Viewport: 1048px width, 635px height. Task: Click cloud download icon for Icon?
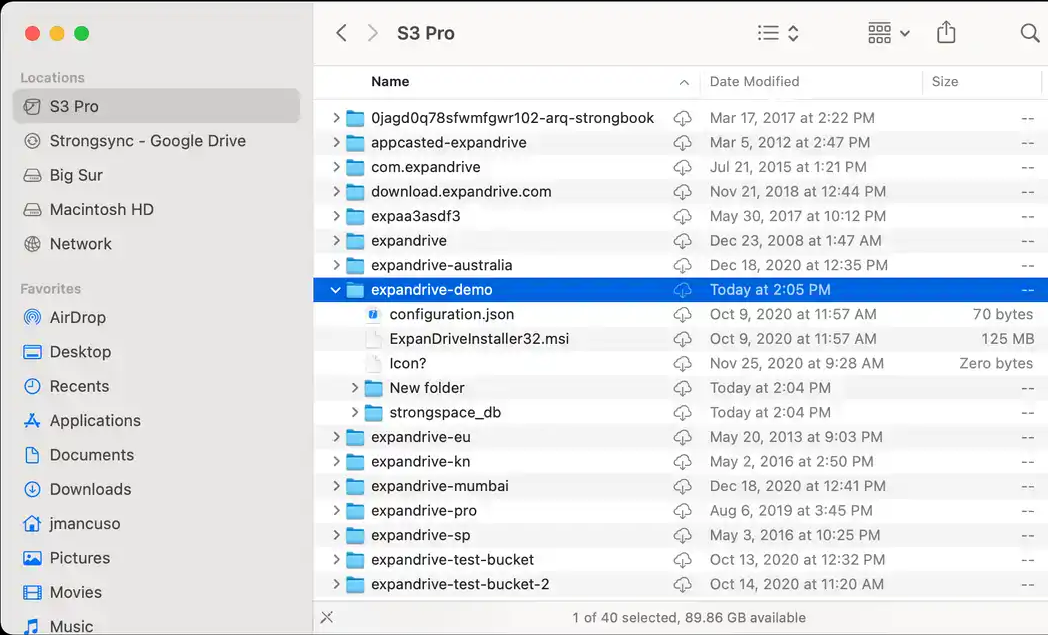pyautogui.click(x=682, y=364)
